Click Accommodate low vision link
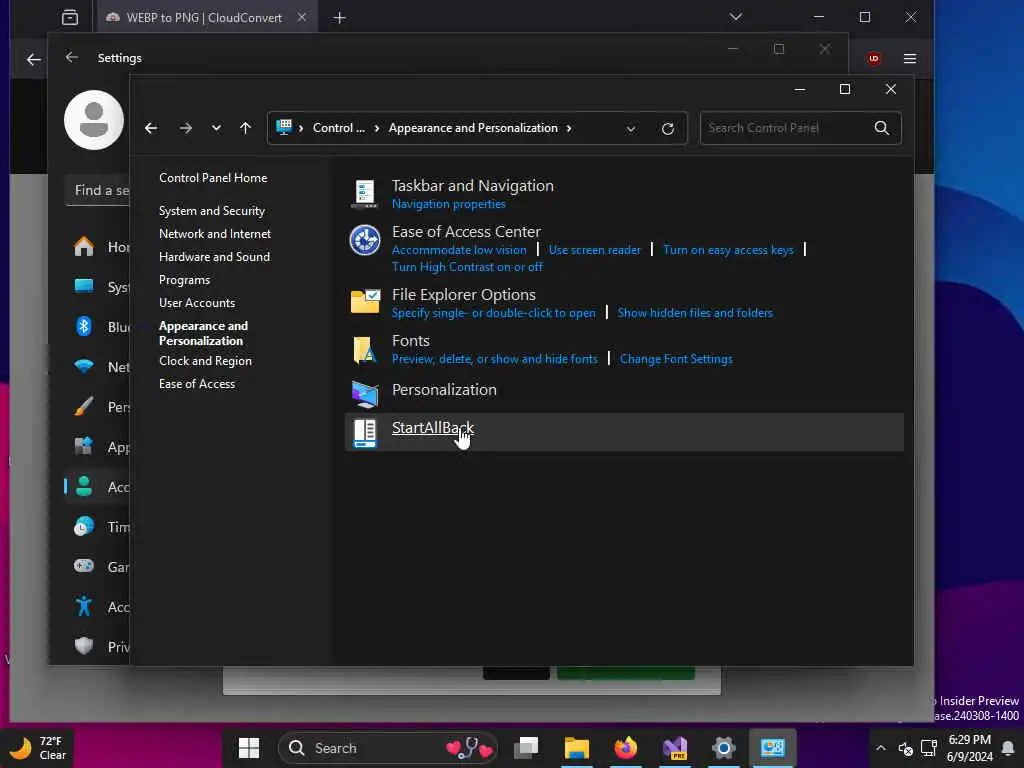This screenshot has width=1024, height=768. 458,249
